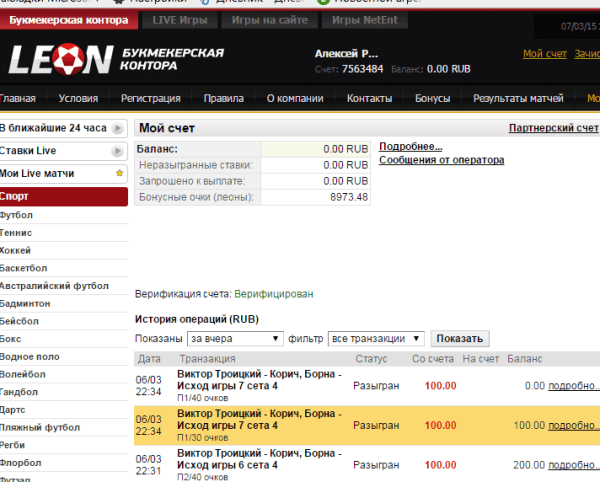Open Сообщения от оператора link
600x482 pixels.
pos(442,160)
